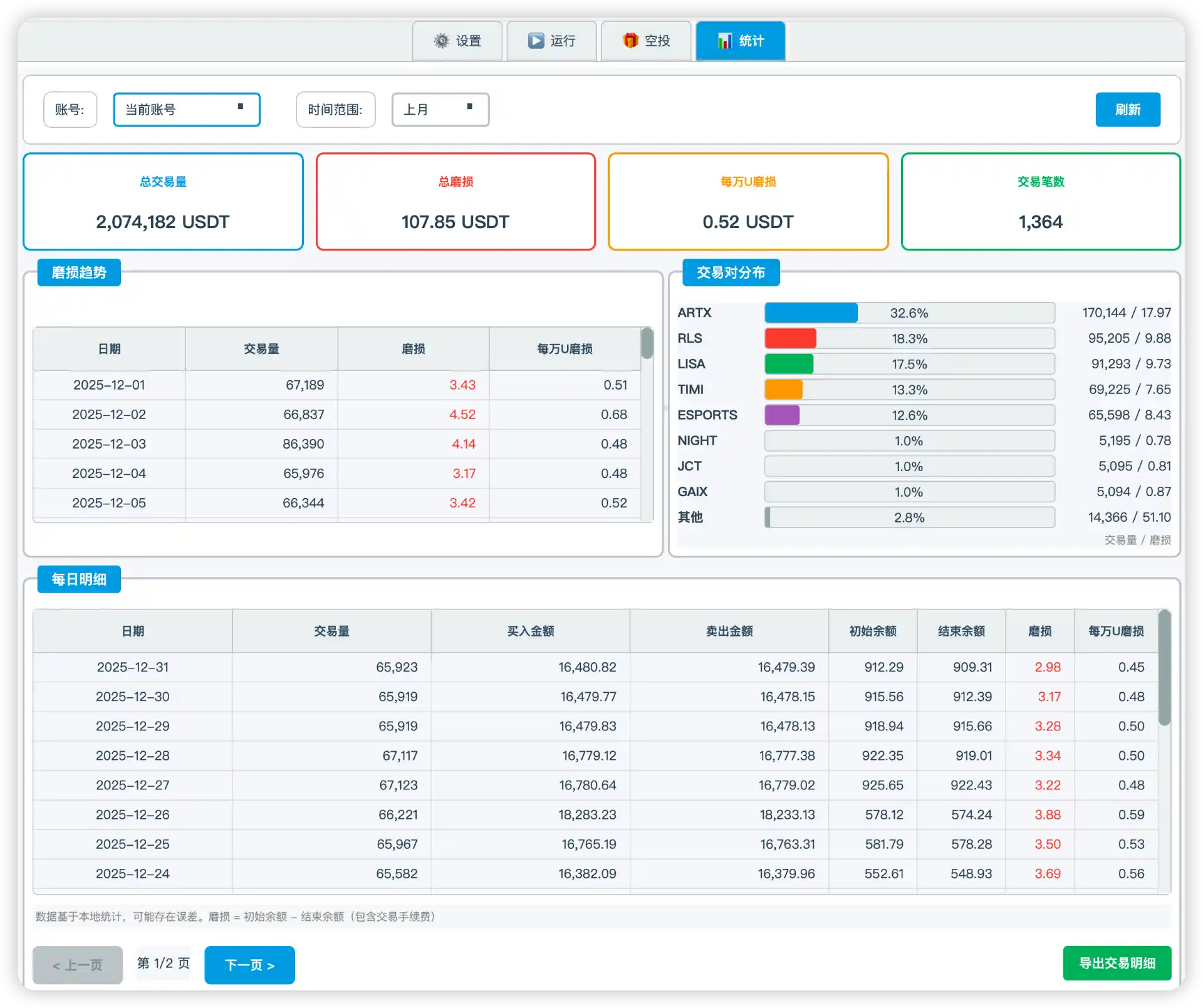Select the 总磨损 summary card

coord(456,202)
